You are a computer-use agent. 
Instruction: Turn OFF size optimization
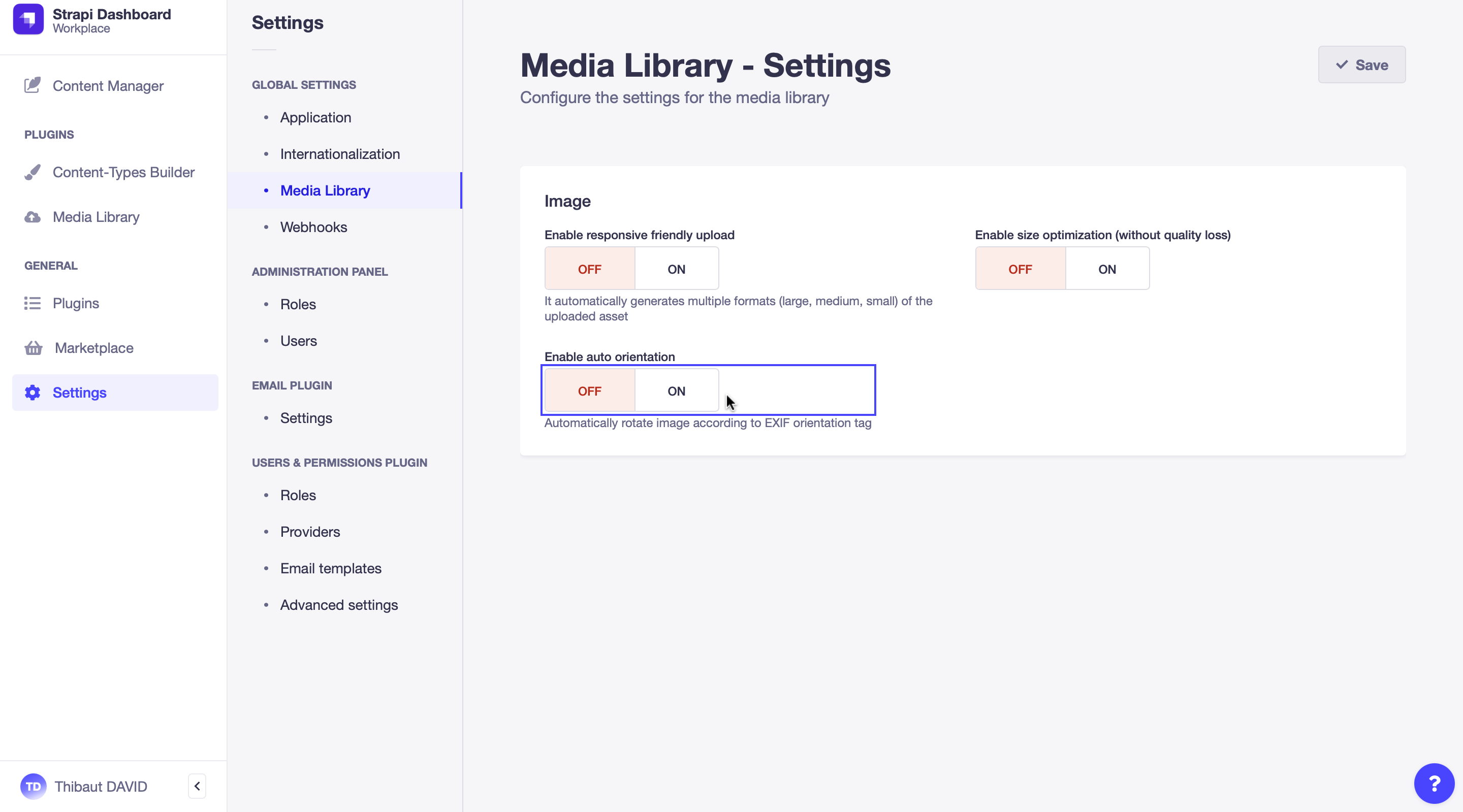pyautogui.click(x=1020, y=269)
